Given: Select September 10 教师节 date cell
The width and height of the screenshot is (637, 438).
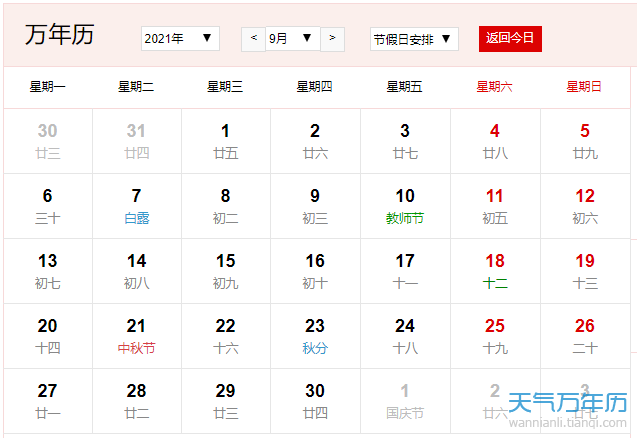Looking at the screenshot, I should pos(405,206).
